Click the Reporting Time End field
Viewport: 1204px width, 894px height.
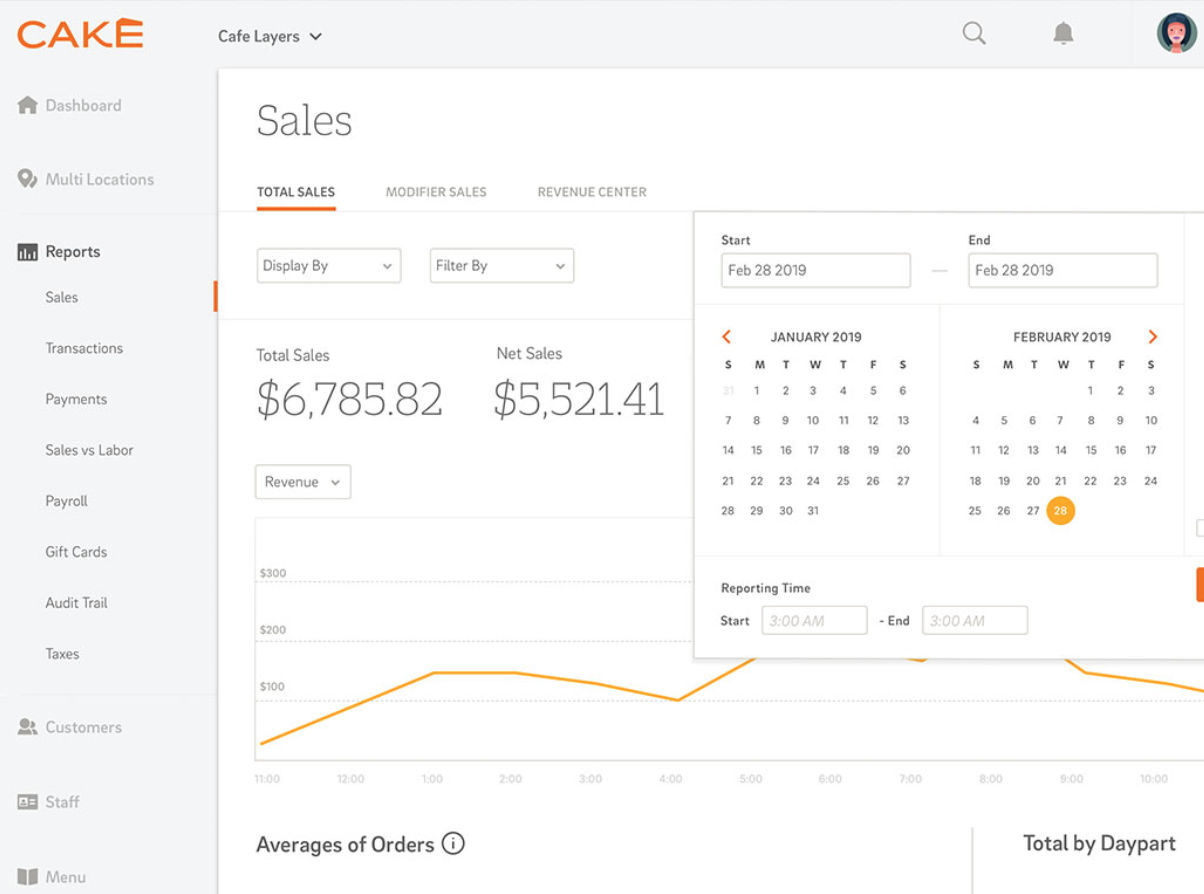point(974,621)
